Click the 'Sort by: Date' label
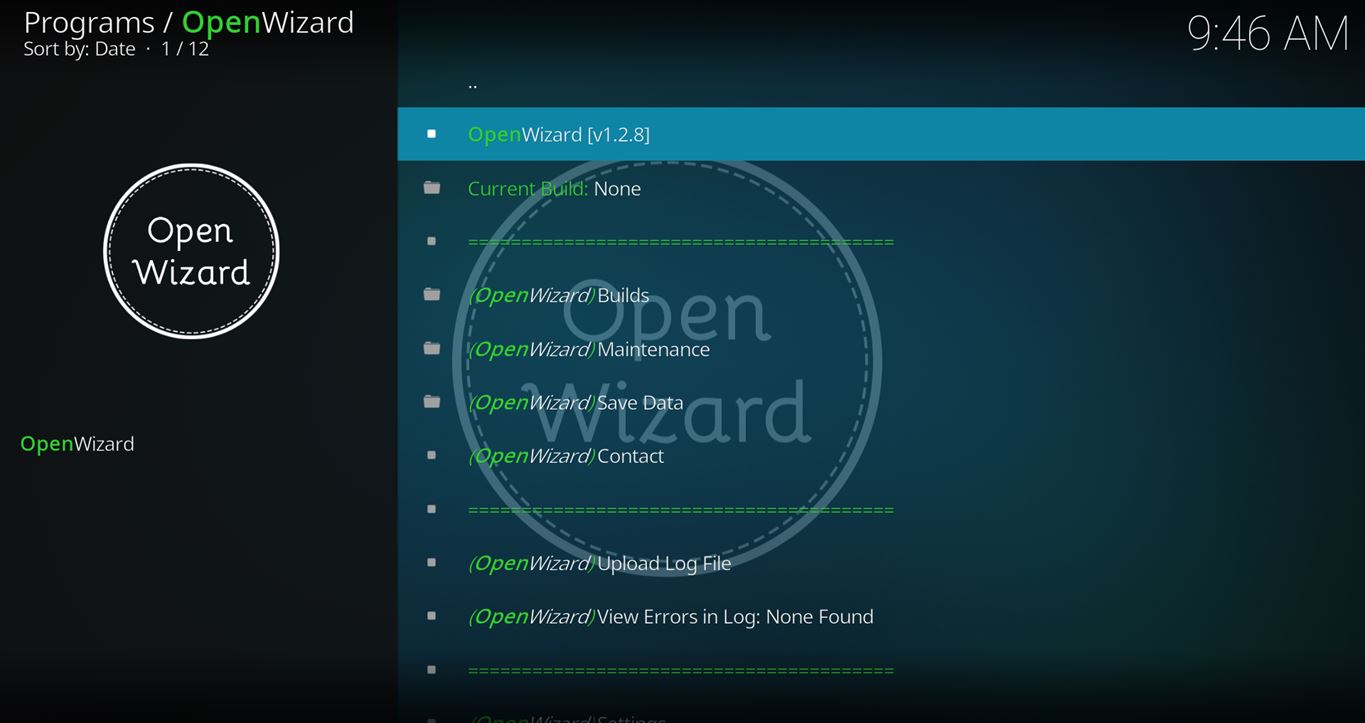The height and width of the screenshot is (723, 1365). 79,49
